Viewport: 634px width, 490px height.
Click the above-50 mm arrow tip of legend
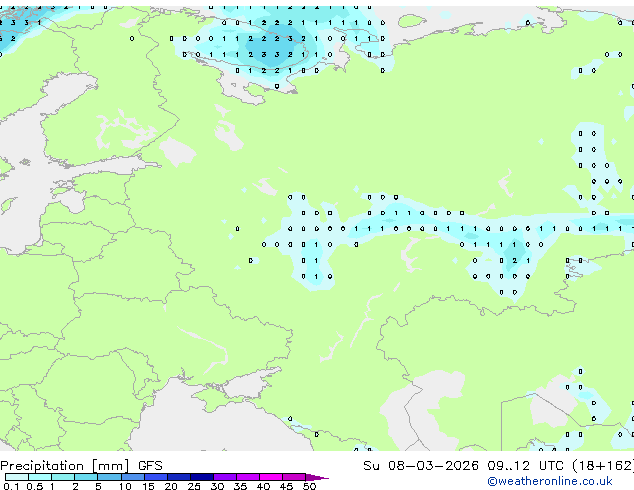317,477
